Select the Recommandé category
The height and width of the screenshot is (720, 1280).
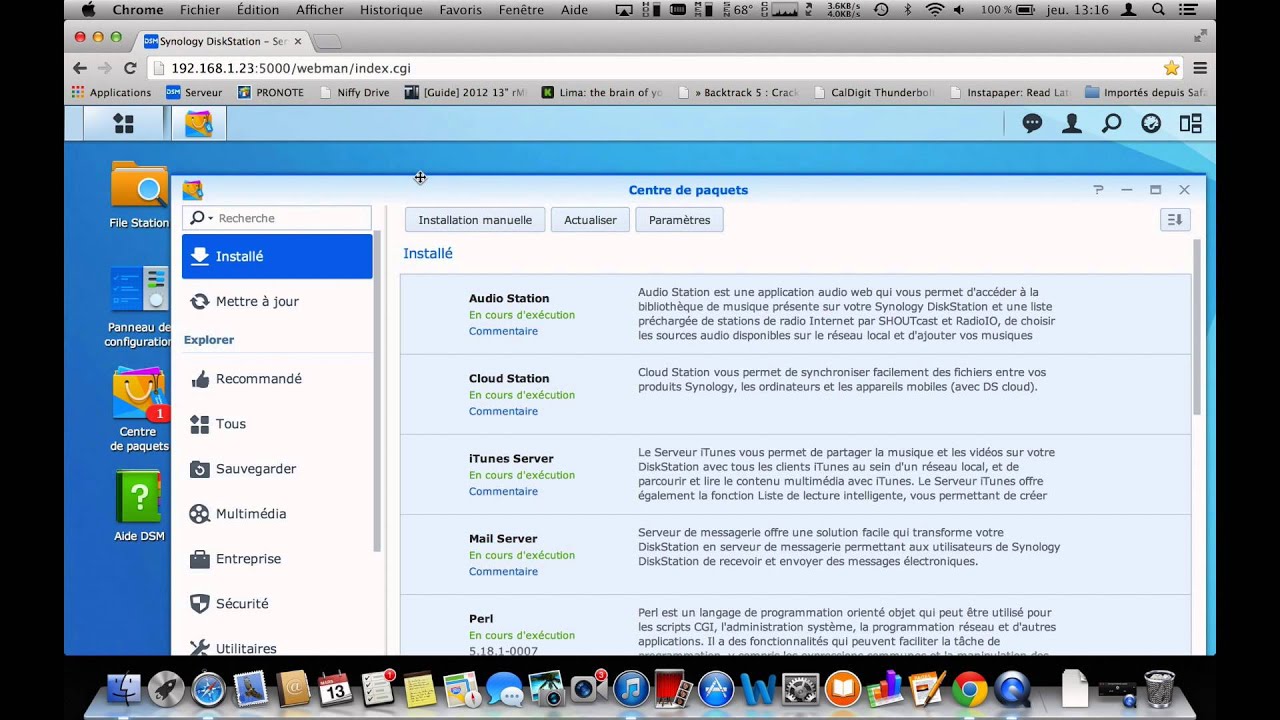(x=277, y=379)
